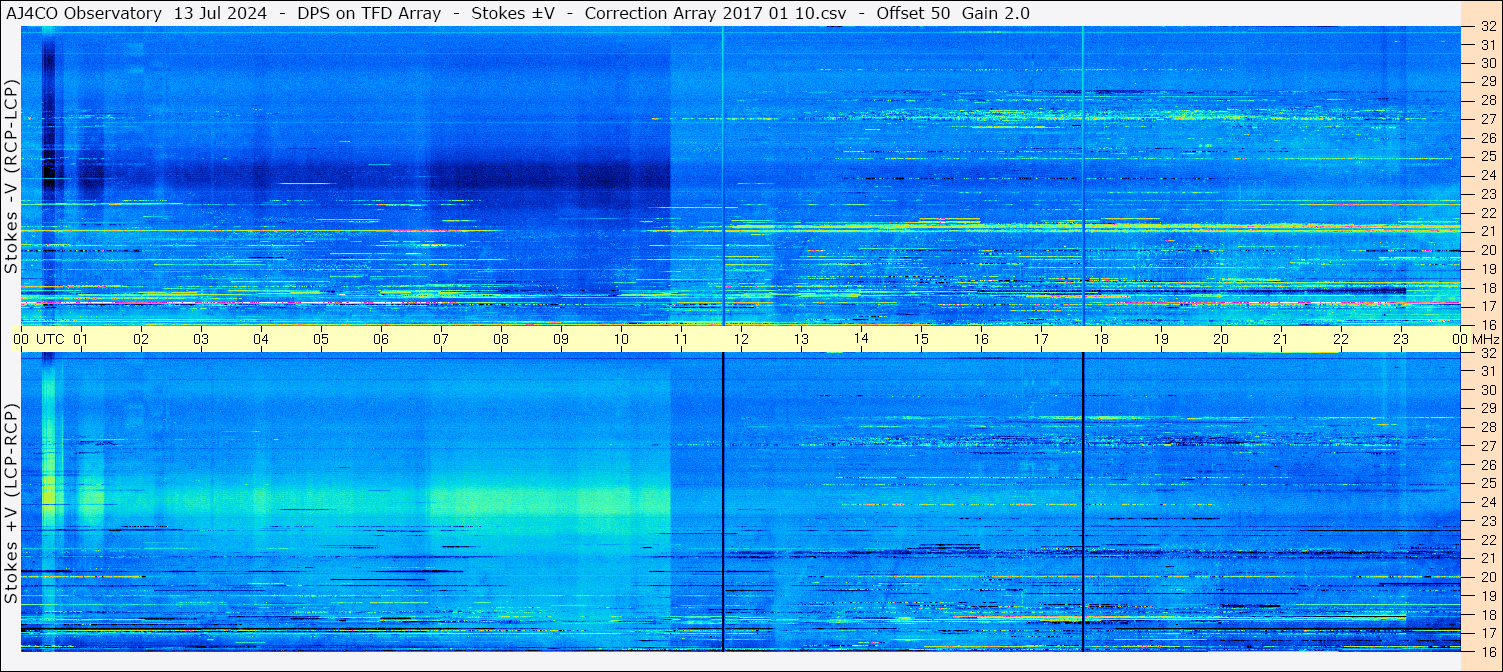Click the 'UTC' label on time axis

50,339
